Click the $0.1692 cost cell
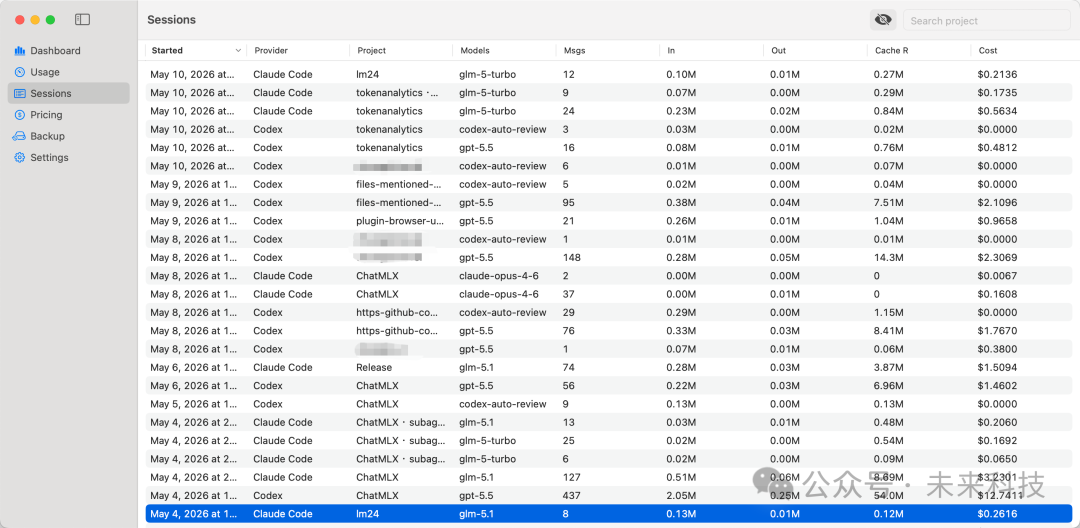 [x=997, y=441]
